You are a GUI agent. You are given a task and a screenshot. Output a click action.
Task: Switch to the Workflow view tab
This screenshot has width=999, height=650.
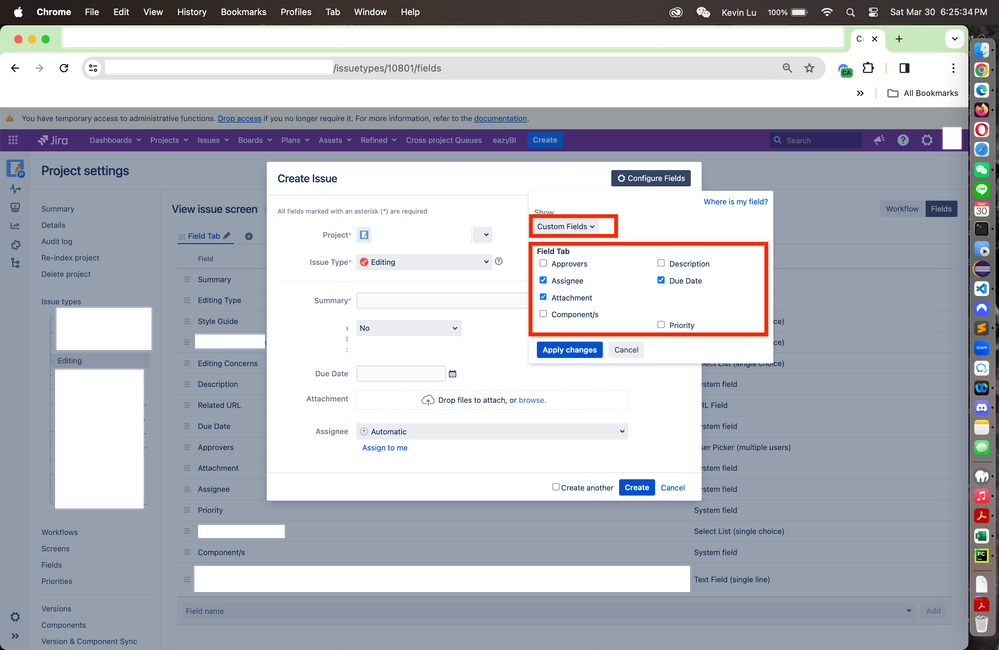click(x=902, y=208)
